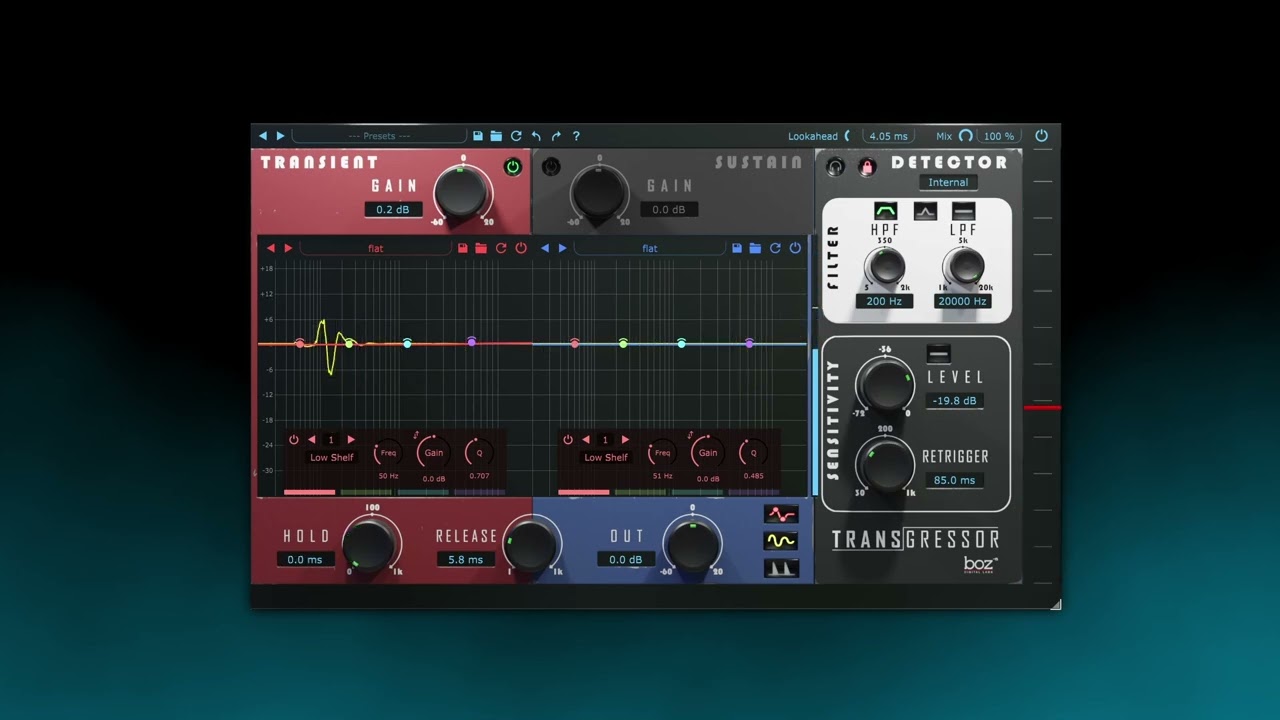Save sustain EQ preset blue disk icon
Image resolution: width=1280 pixels, height=720 pixels.
tap(737, 248)
